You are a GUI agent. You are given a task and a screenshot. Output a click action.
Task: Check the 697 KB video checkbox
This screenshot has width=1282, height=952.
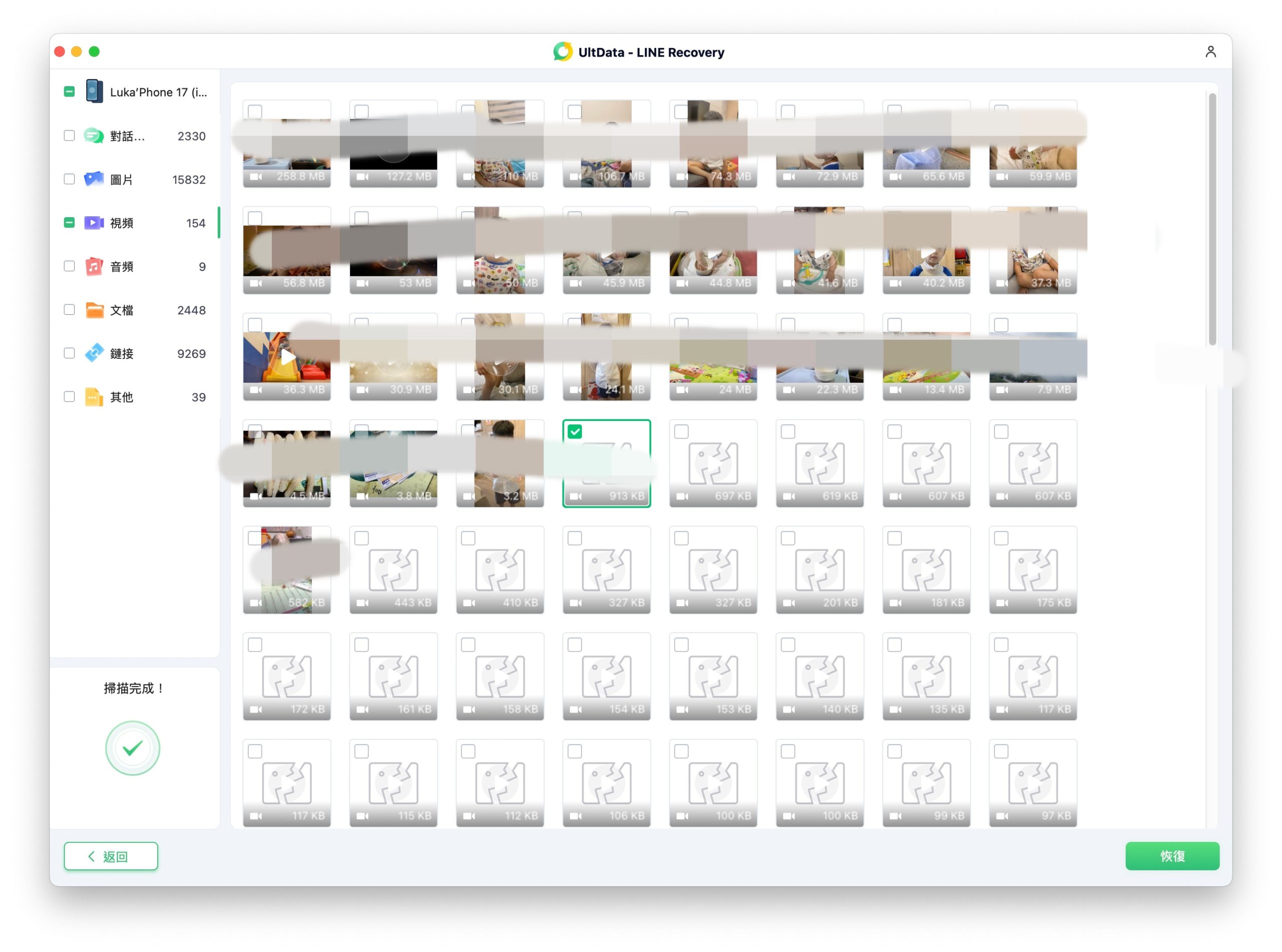[x=682, y=431]
